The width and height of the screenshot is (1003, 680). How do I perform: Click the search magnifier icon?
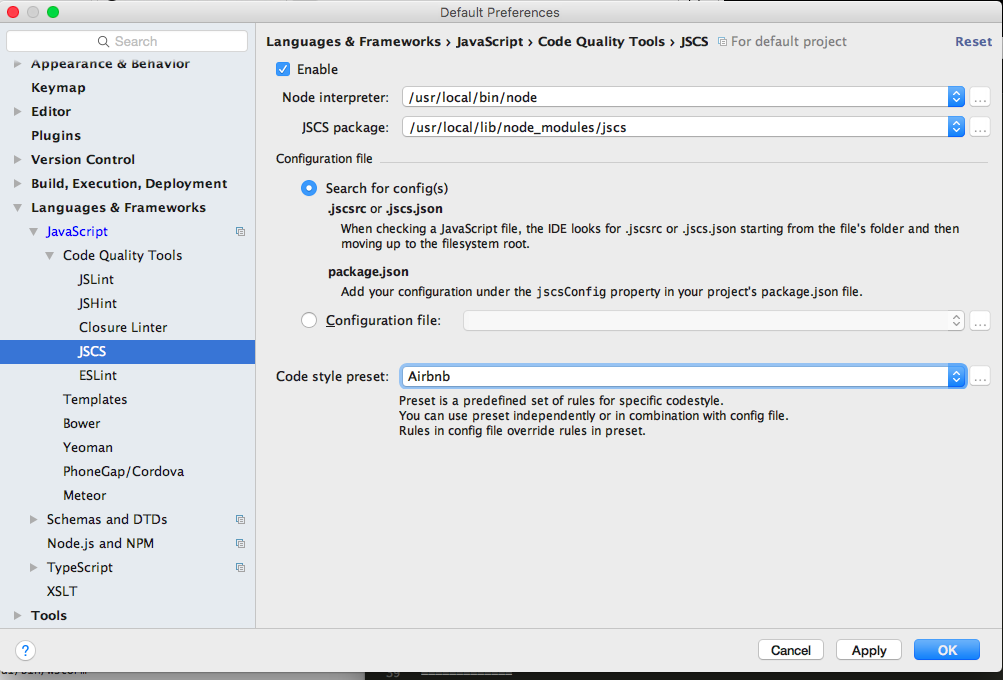[x=103, y=41]
